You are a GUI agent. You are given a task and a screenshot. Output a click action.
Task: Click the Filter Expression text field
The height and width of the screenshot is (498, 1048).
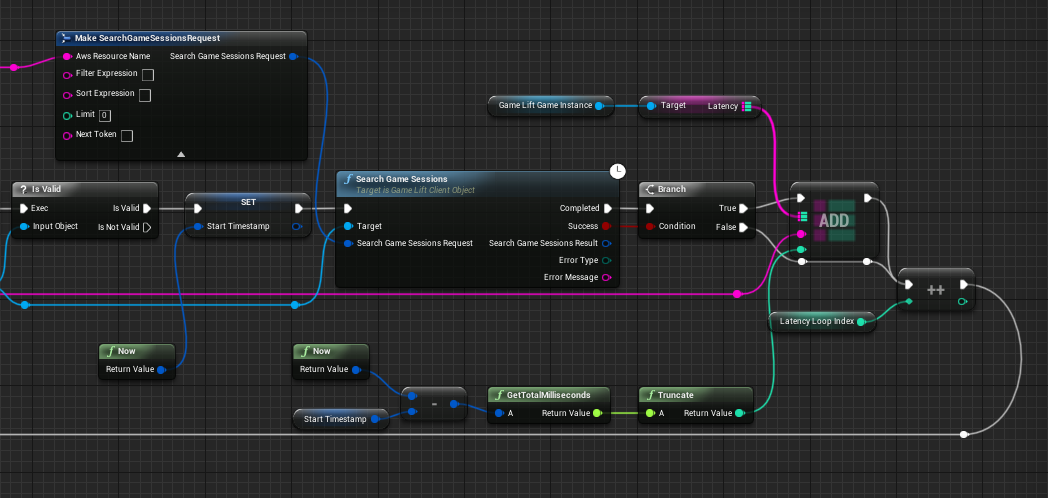(148, 75)
